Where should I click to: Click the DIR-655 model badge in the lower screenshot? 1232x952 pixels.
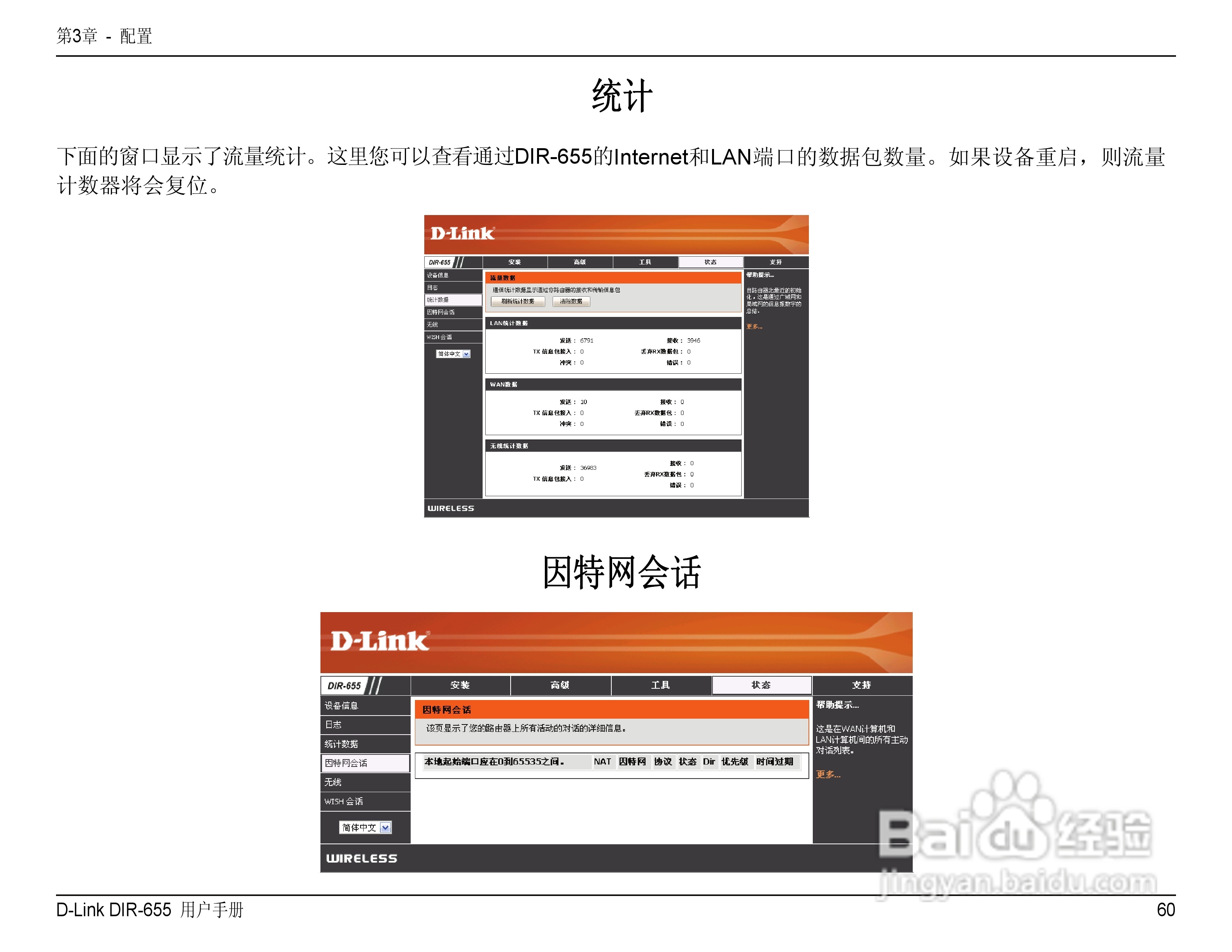point(344,686)
